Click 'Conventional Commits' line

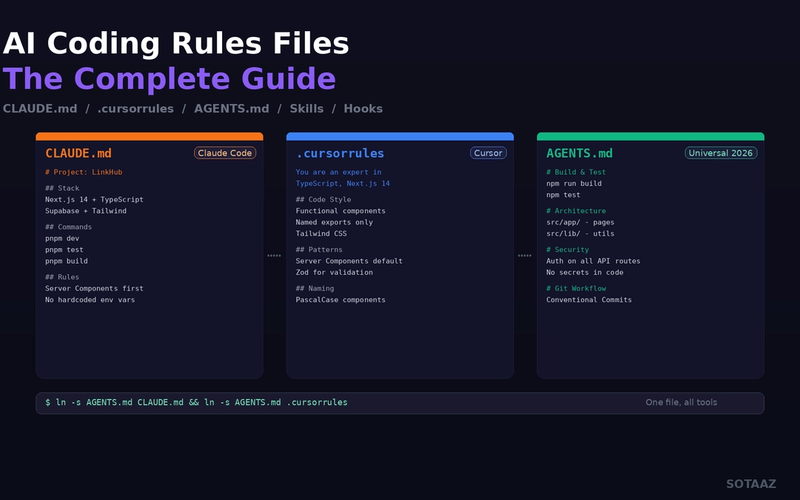[x=589, y=299]
